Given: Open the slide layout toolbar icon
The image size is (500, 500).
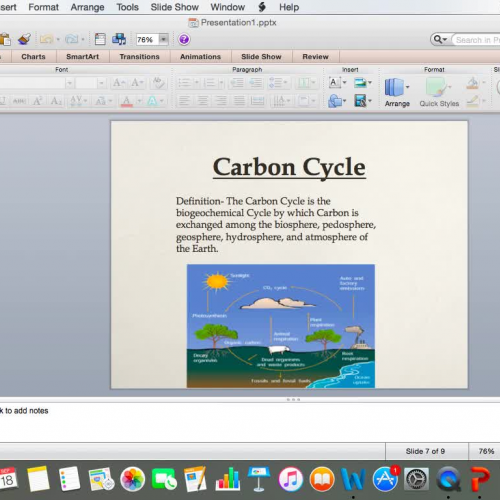Looking at the screenshot, I should click(100, 39).
